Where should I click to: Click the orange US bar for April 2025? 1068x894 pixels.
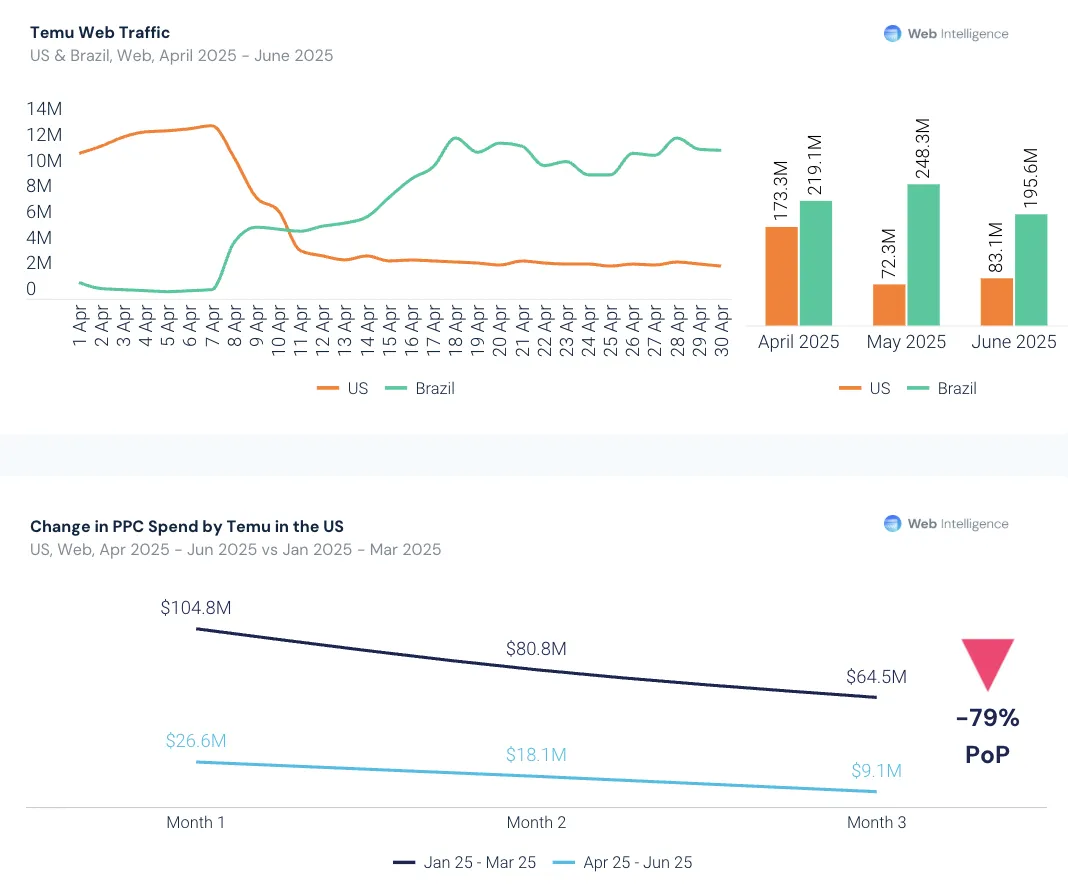click(781, 276)
